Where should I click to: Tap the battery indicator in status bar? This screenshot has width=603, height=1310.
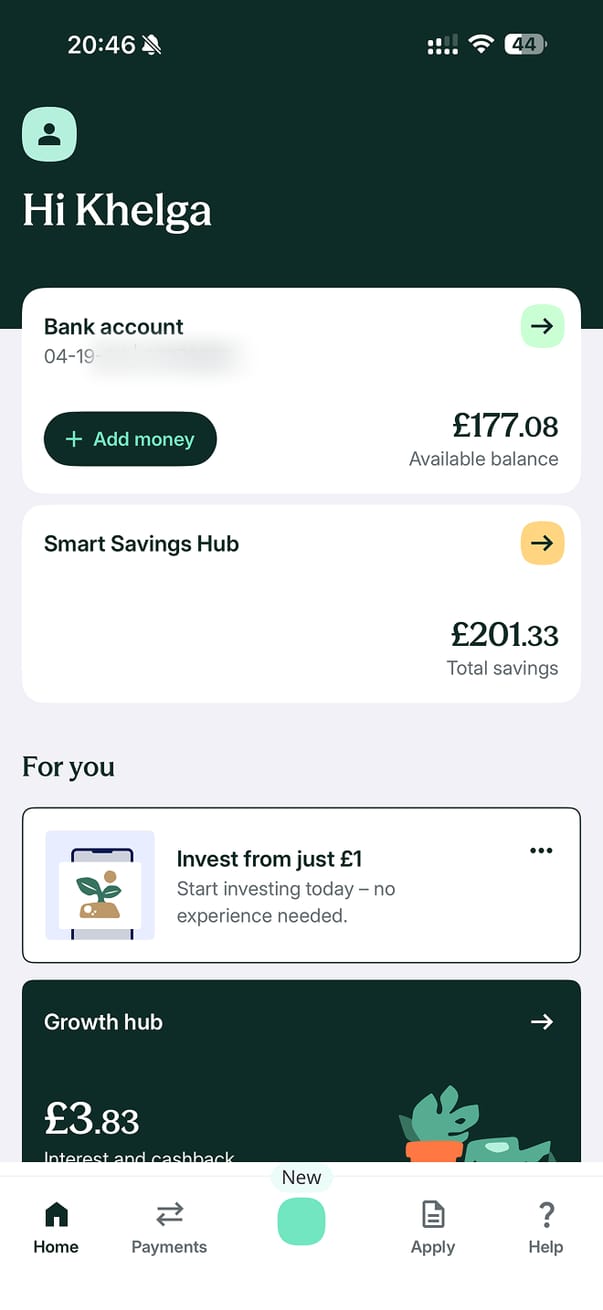coord(525,44)
